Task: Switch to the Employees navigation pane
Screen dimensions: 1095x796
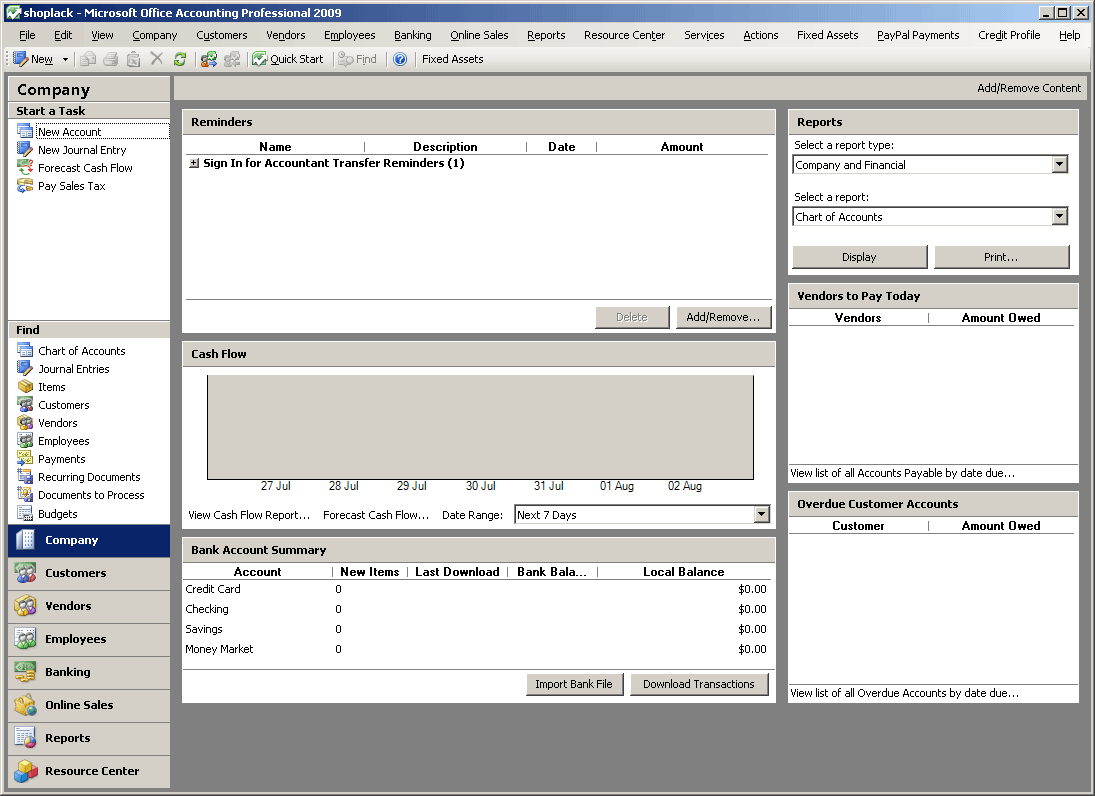Action: [x=89, y=639]
